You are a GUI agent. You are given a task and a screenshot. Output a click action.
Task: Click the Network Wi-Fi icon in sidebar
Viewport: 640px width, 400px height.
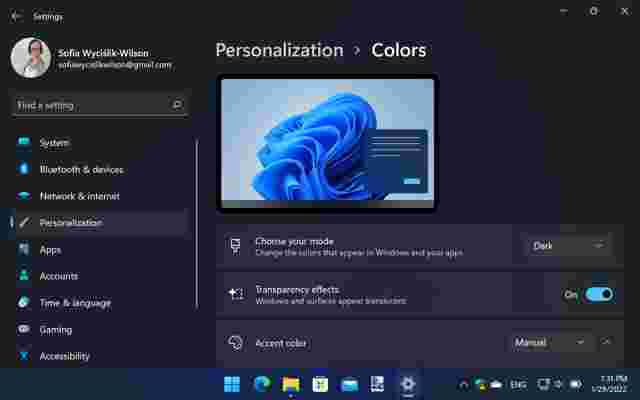tap(24, 196)
